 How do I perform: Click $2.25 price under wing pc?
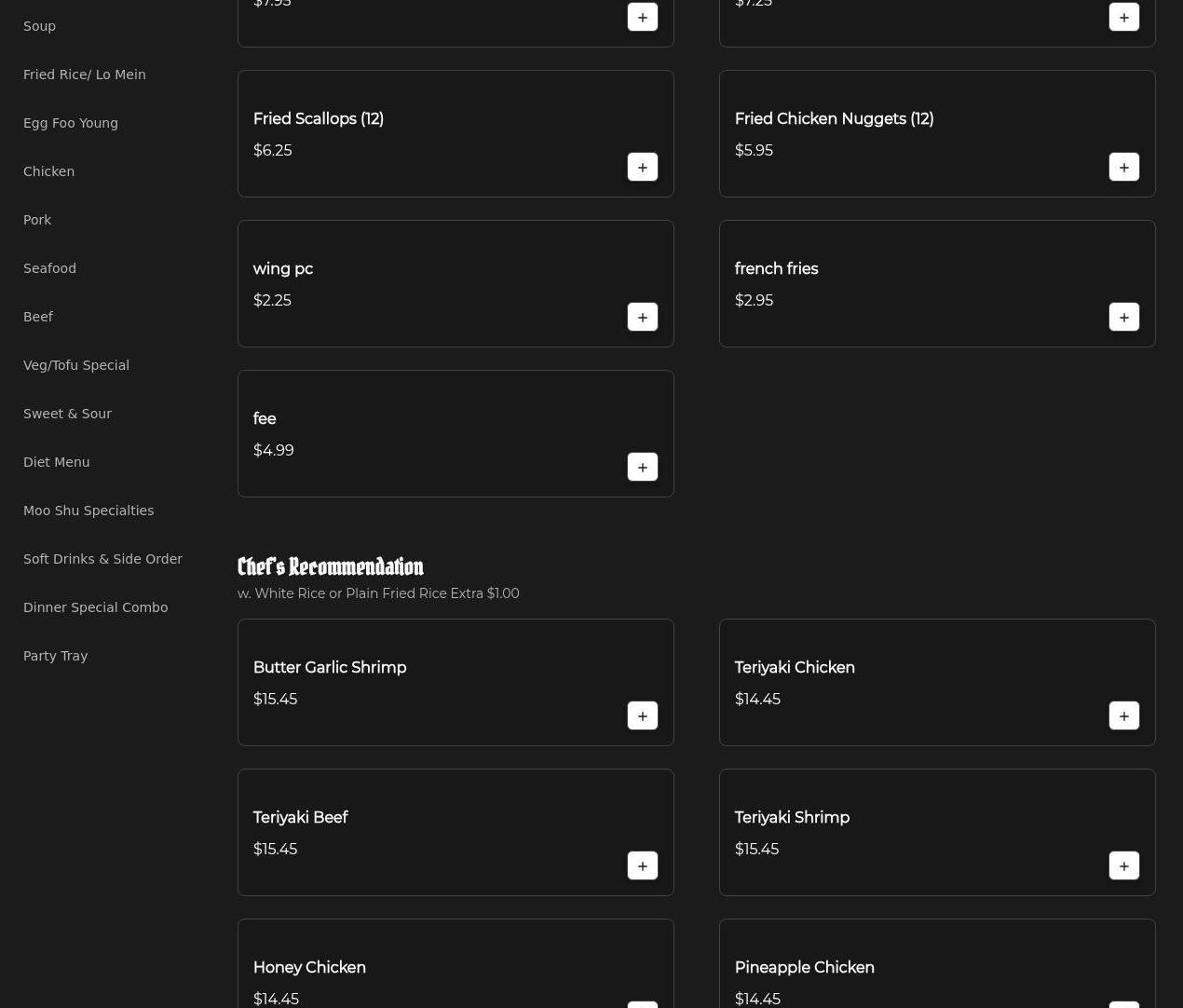click(x=272, y=300)
